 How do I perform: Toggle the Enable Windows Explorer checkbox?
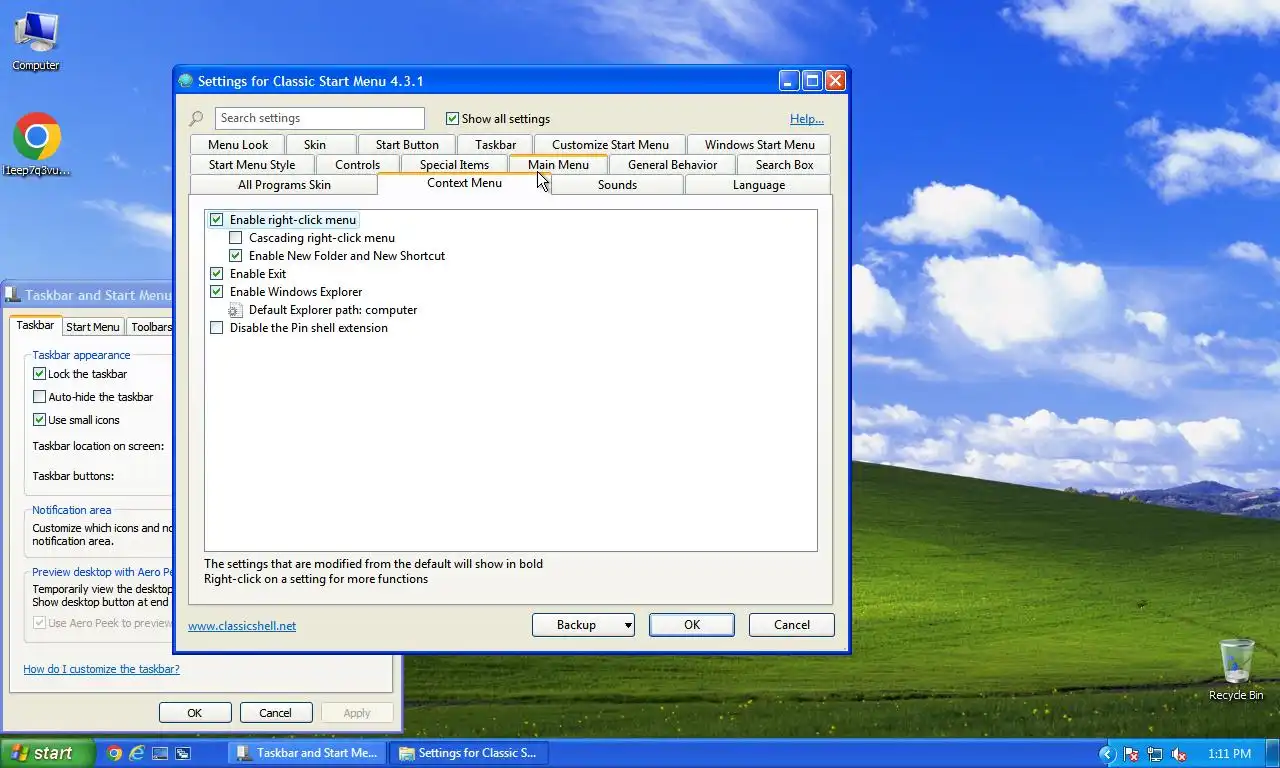[x=217, y=292]
